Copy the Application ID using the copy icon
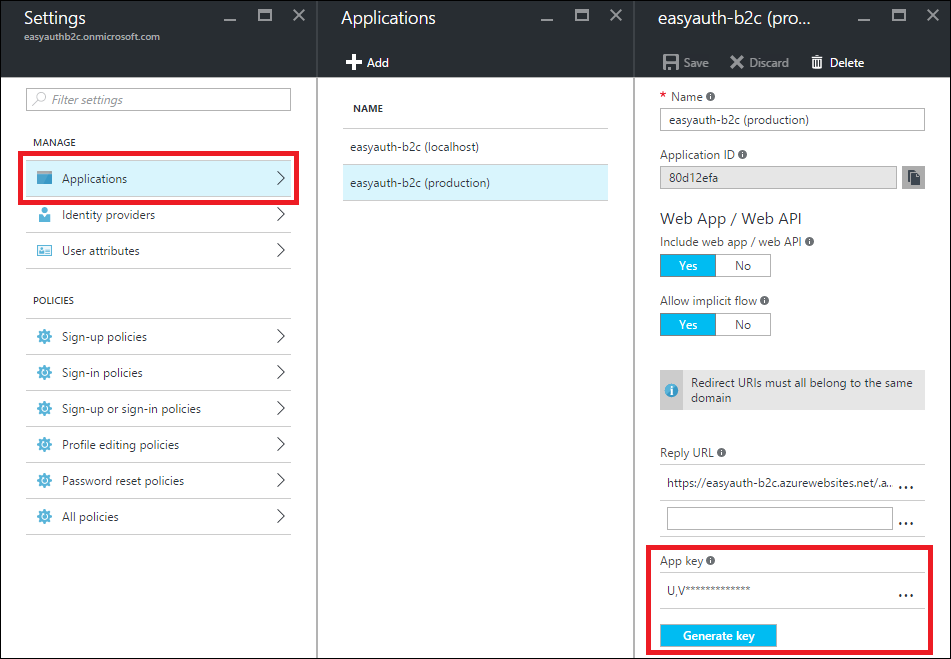 (912, 177)
